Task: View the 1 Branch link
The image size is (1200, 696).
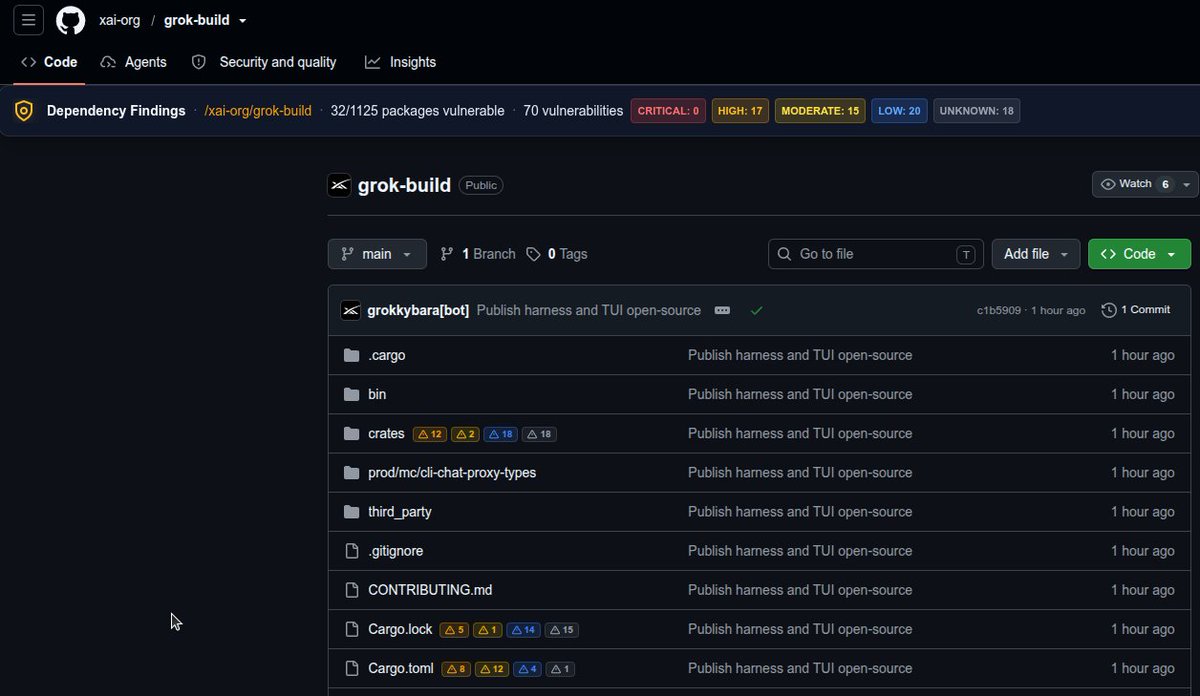Action: (x=478, y=254)
